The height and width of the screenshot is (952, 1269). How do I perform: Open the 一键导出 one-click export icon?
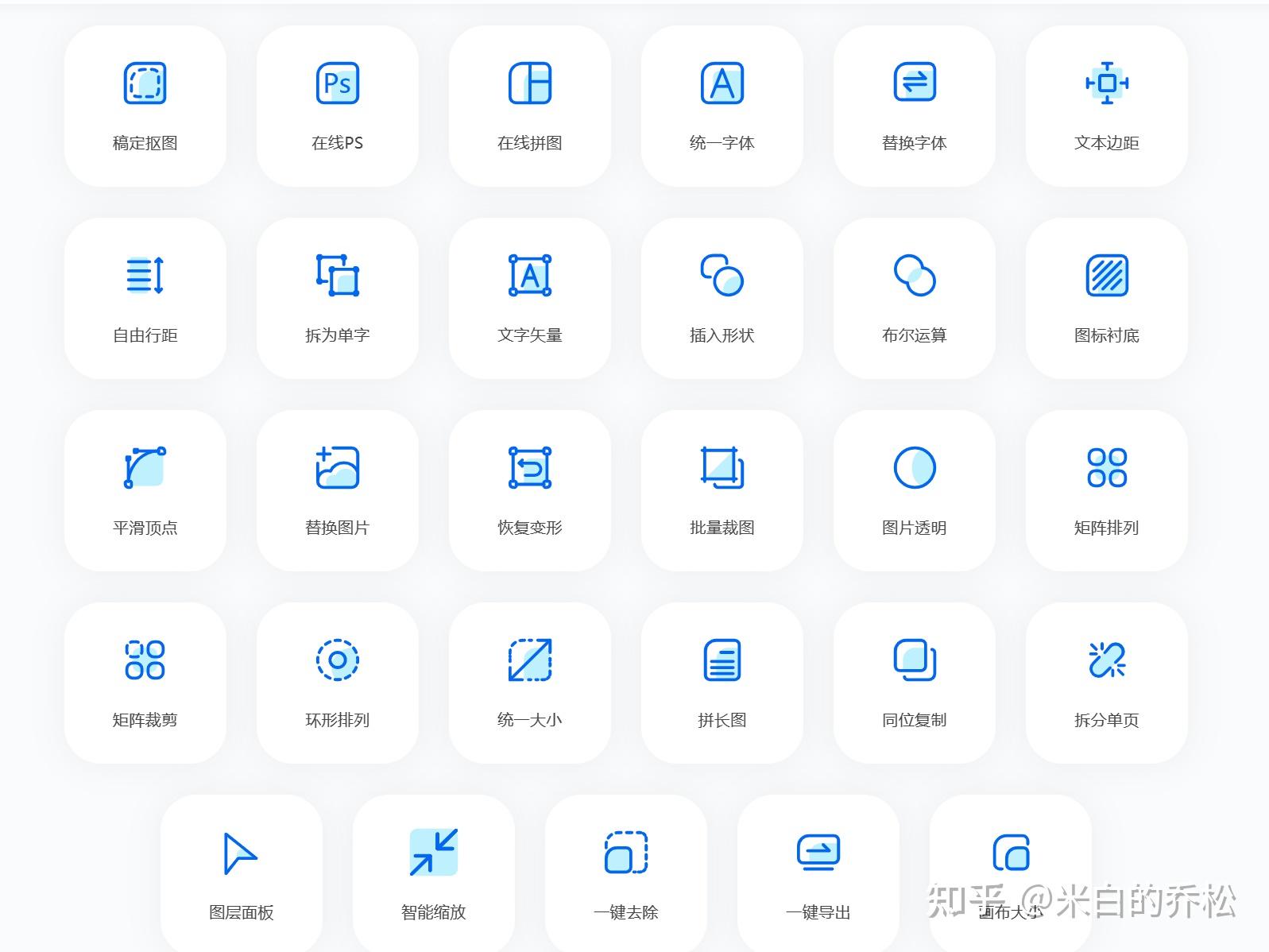pyautogui.click(x=818, y=853)
